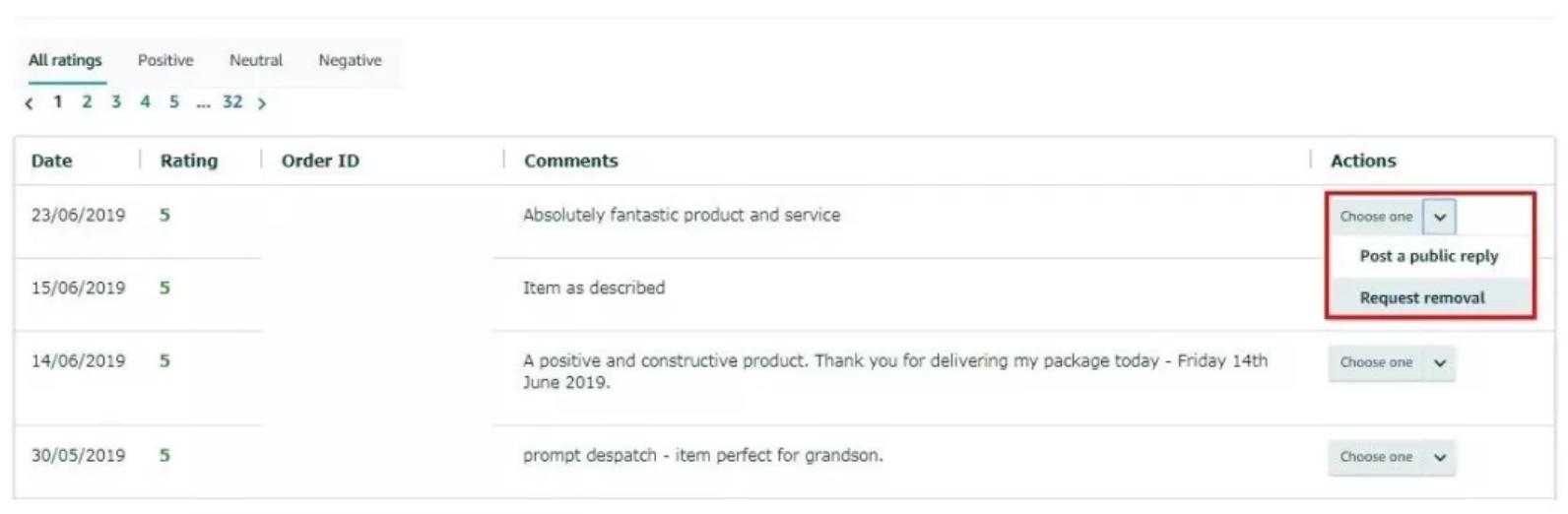This screenshot has width=1568, height=514.
Task: Switch to All ratings tab
Action: 65,61
